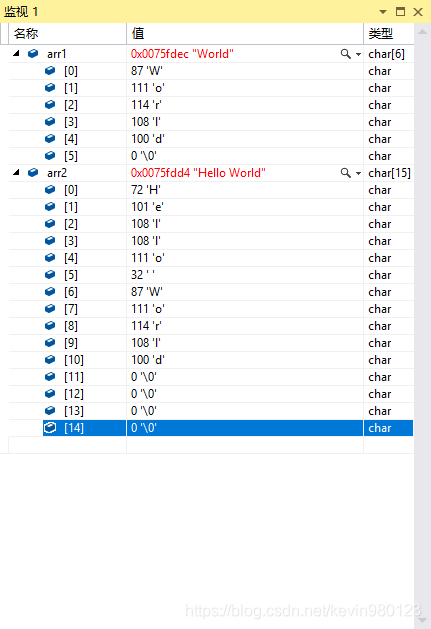
Task: Click cube icon of arr2 element [5]
Action: (50, 275)
